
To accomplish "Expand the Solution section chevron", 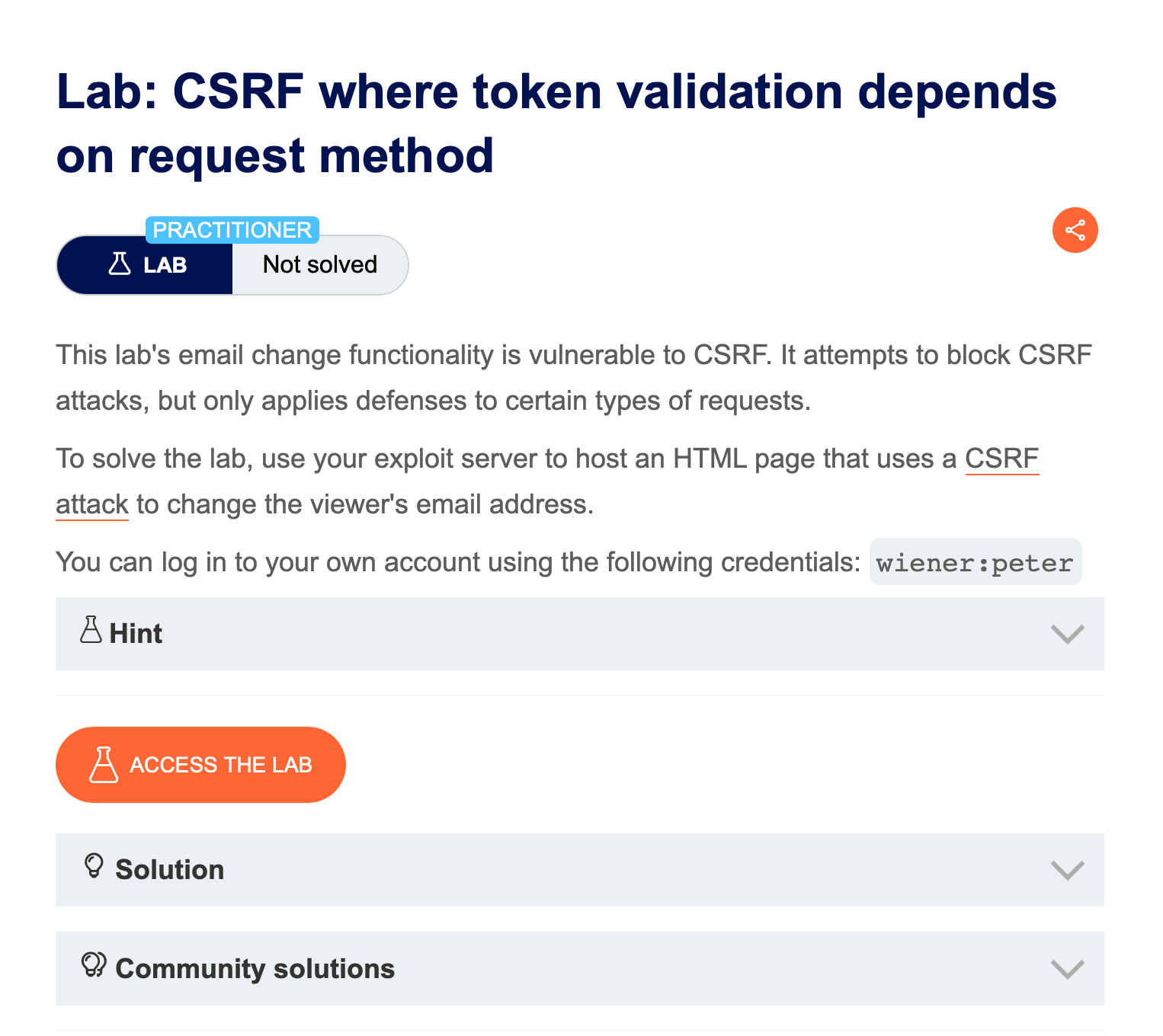I will click(x=1067, y=870).
